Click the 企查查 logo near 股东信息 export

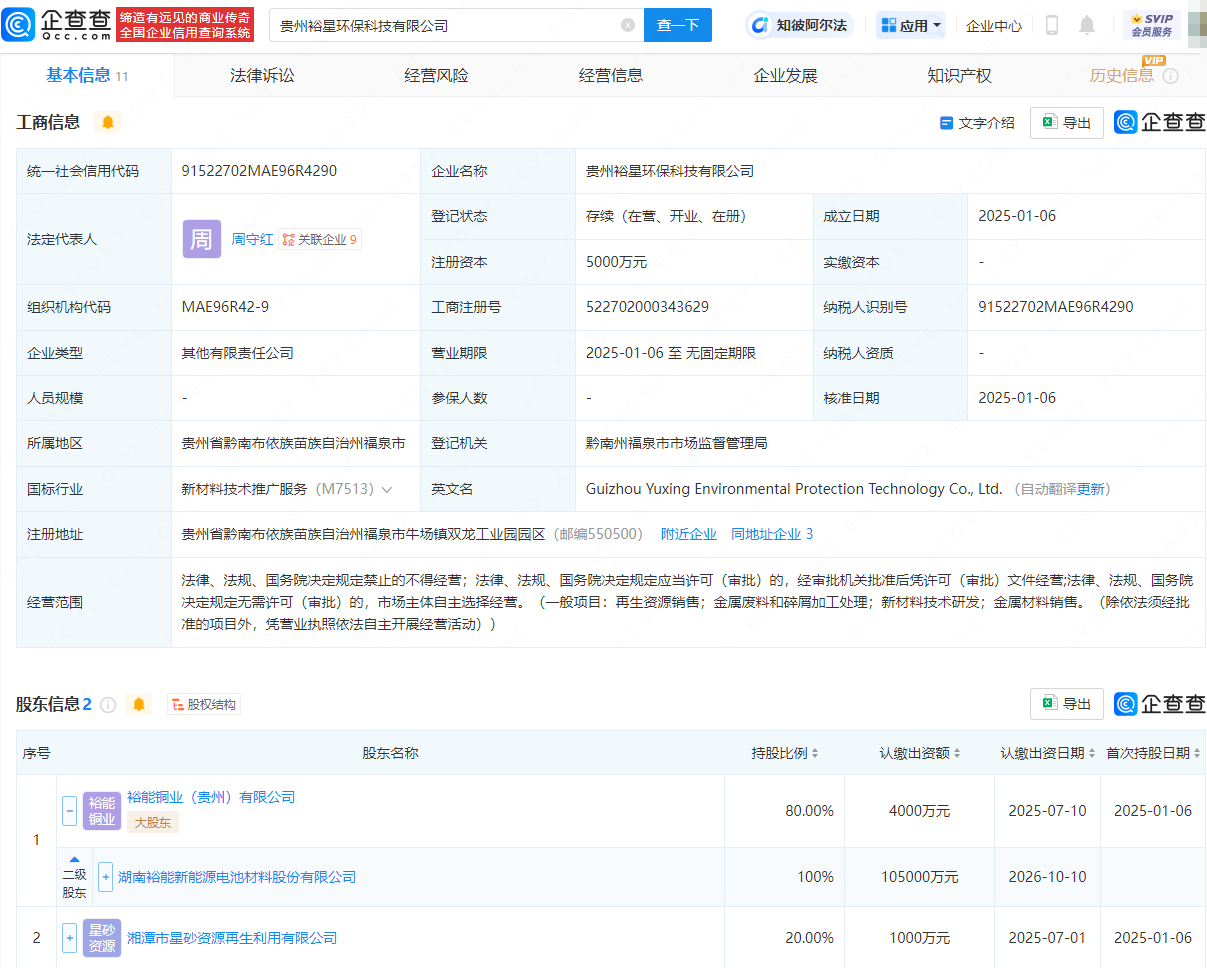[x=1160, y=704]
